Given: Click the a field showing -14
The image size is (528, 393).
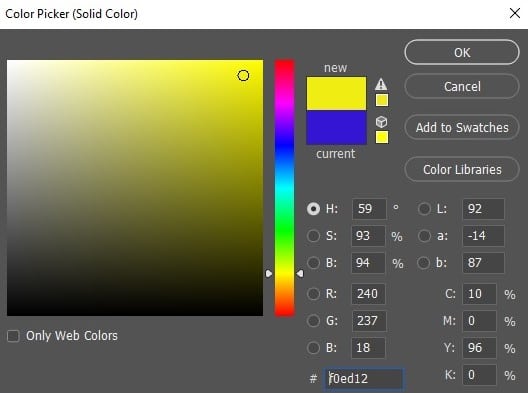Looking at the screenshot, I should click(x=483, y=236).
